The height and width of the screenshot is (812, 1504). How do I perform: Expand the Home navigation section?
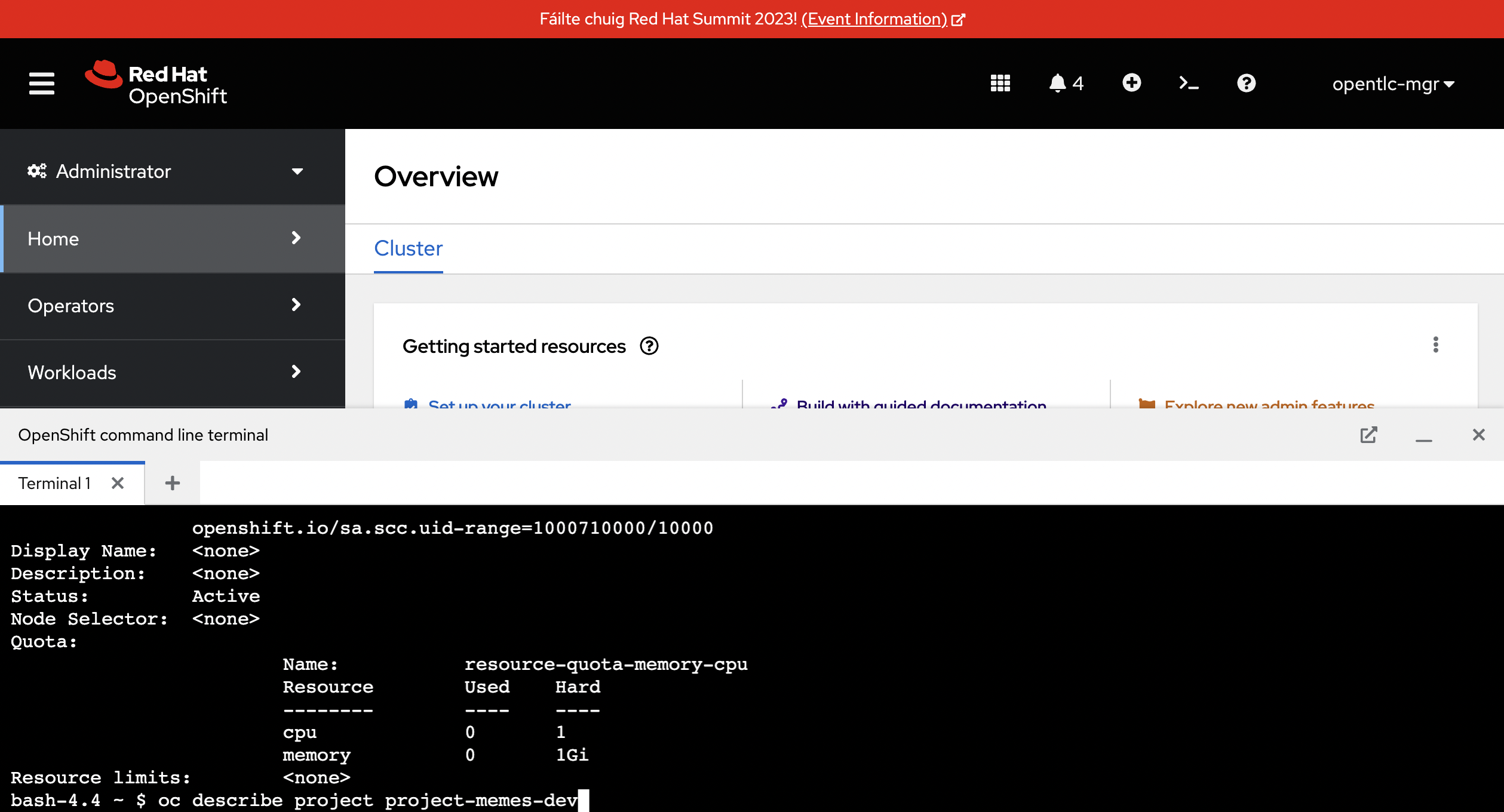point(173,239)
